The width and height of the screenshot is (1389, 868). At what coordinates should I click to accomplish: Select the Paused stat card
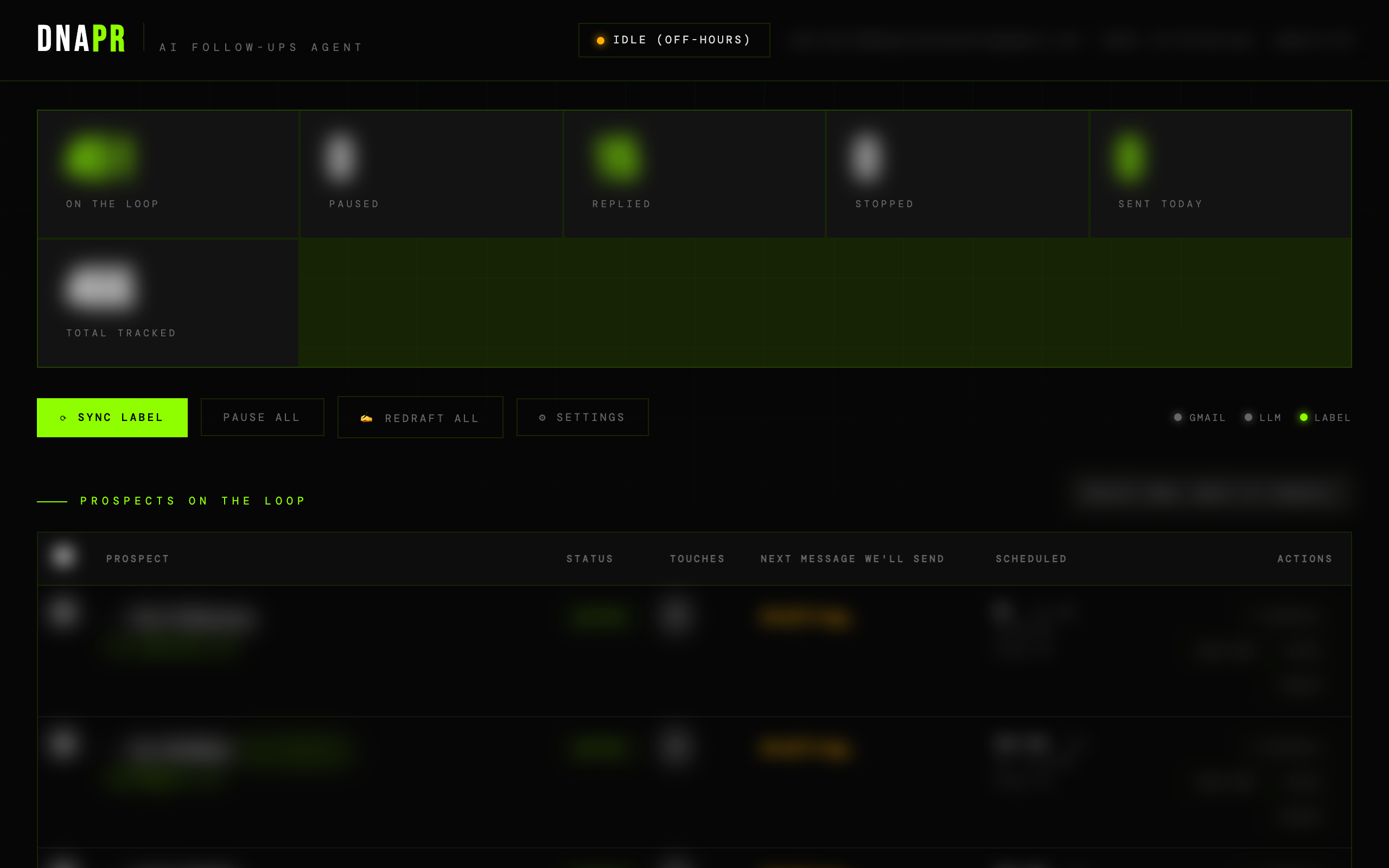coord(431,174)
